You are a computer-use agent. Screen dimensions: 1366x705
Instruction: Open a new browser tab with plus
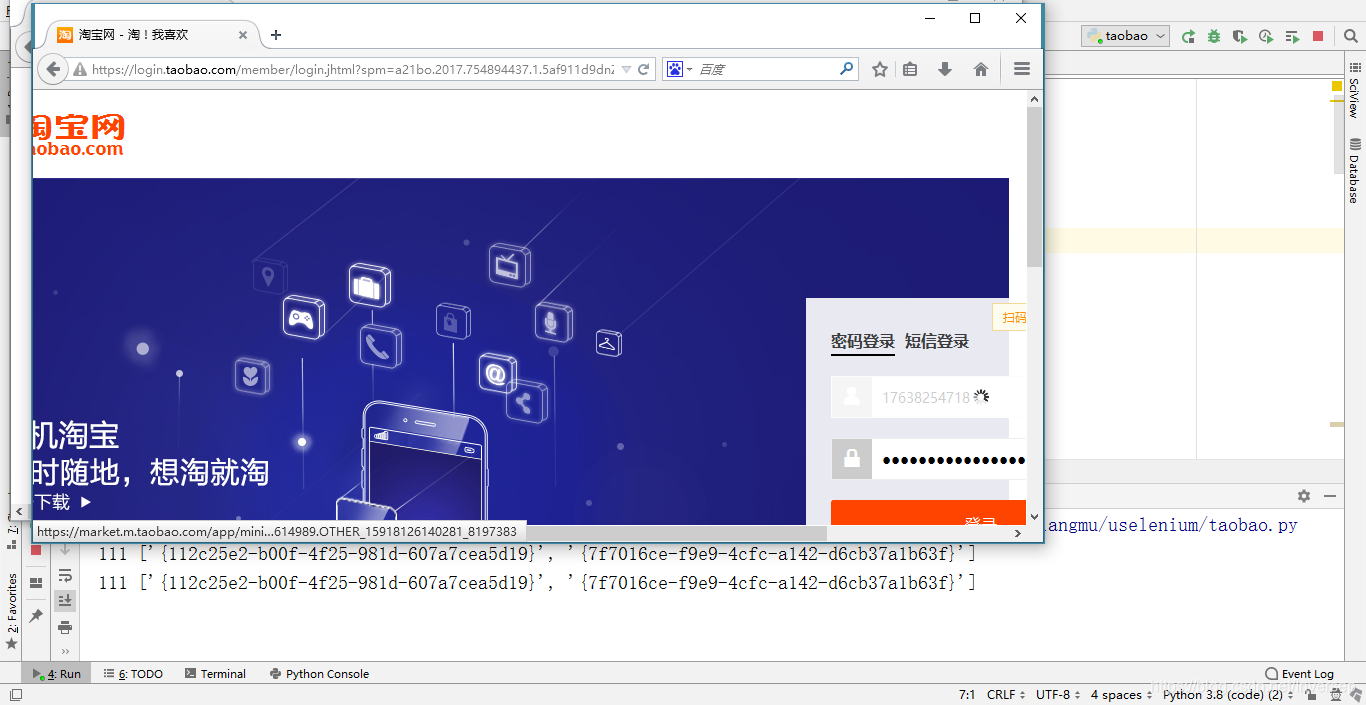coord(276,35)
